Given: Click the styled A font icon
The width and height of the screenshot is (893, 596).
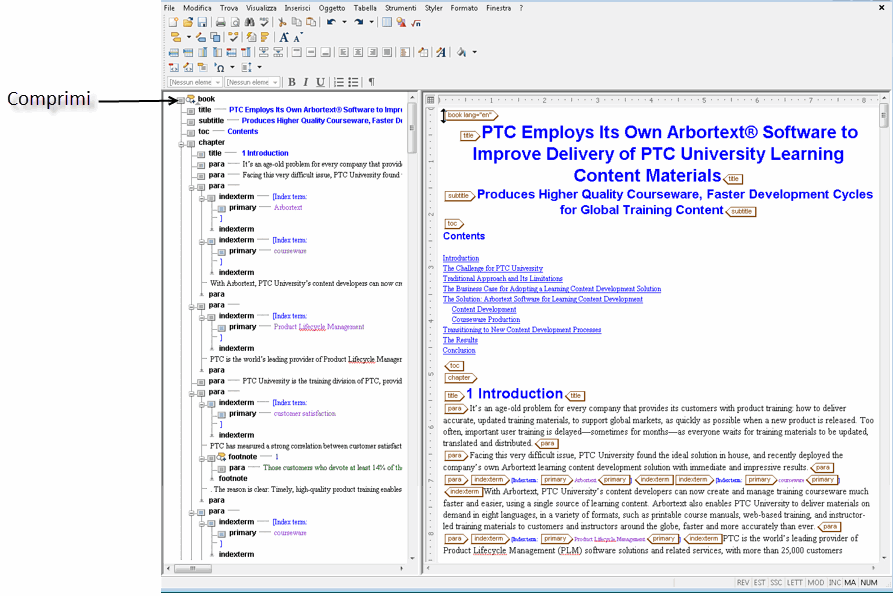Looking at the screenshot, I should point(441,52).
